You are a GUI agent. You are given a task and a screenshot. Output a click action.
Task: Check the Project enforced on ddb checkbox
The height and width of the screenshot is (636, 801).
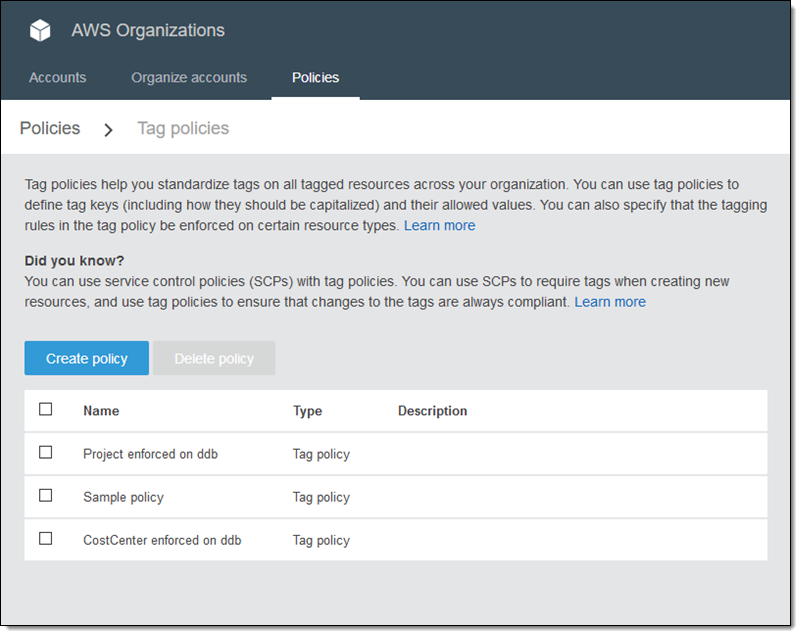46,452
